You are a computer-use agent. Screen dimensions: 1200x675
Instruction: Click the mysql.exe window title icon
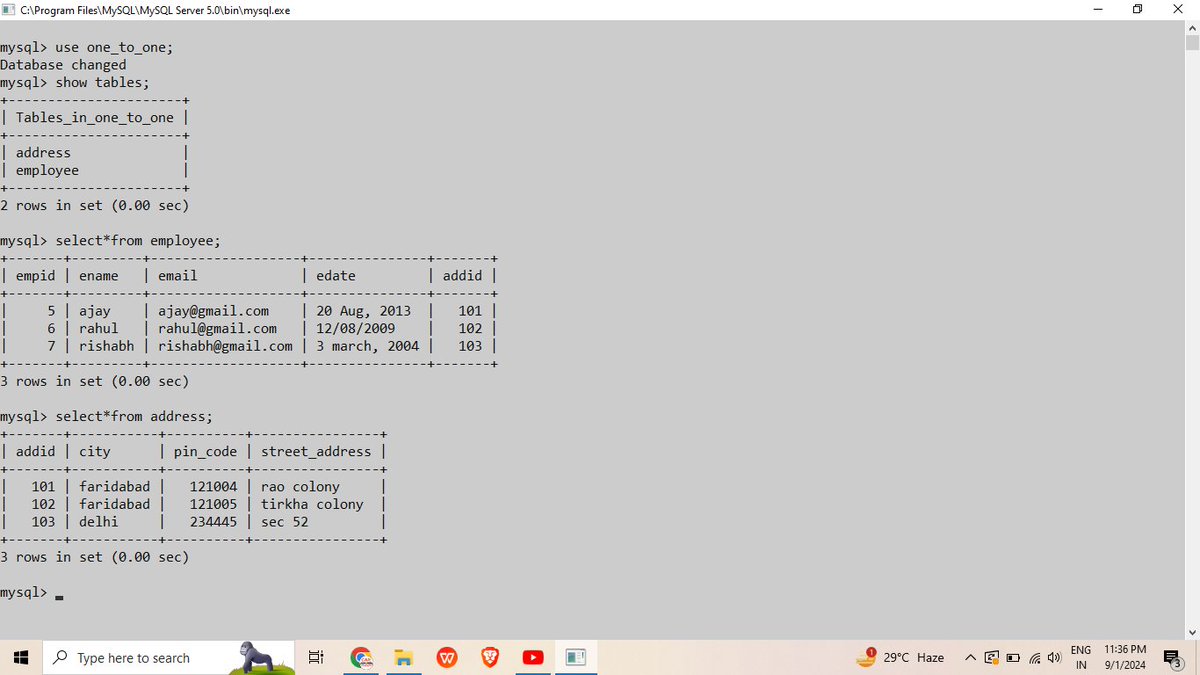pyautogui.click(x=9, y=10)
